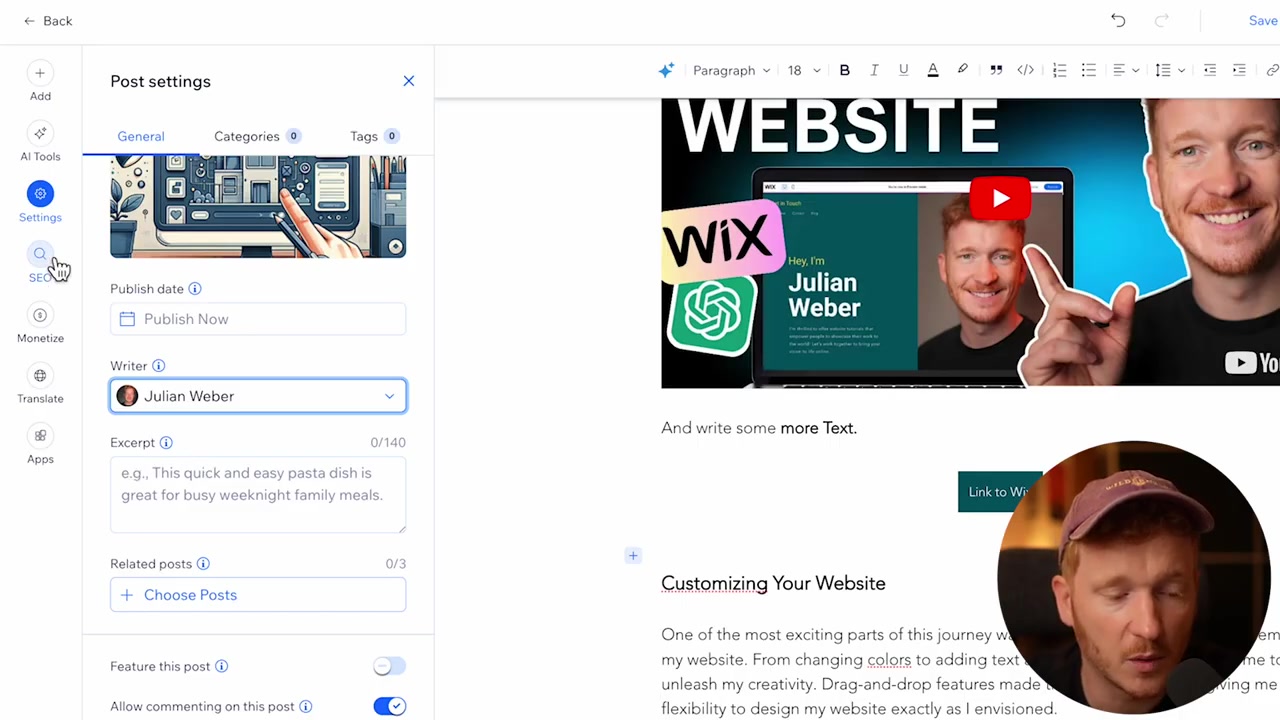This screenshot has height=720, width=1280.
Task: Insert a link from toolbar
Action: [1272, 70]
